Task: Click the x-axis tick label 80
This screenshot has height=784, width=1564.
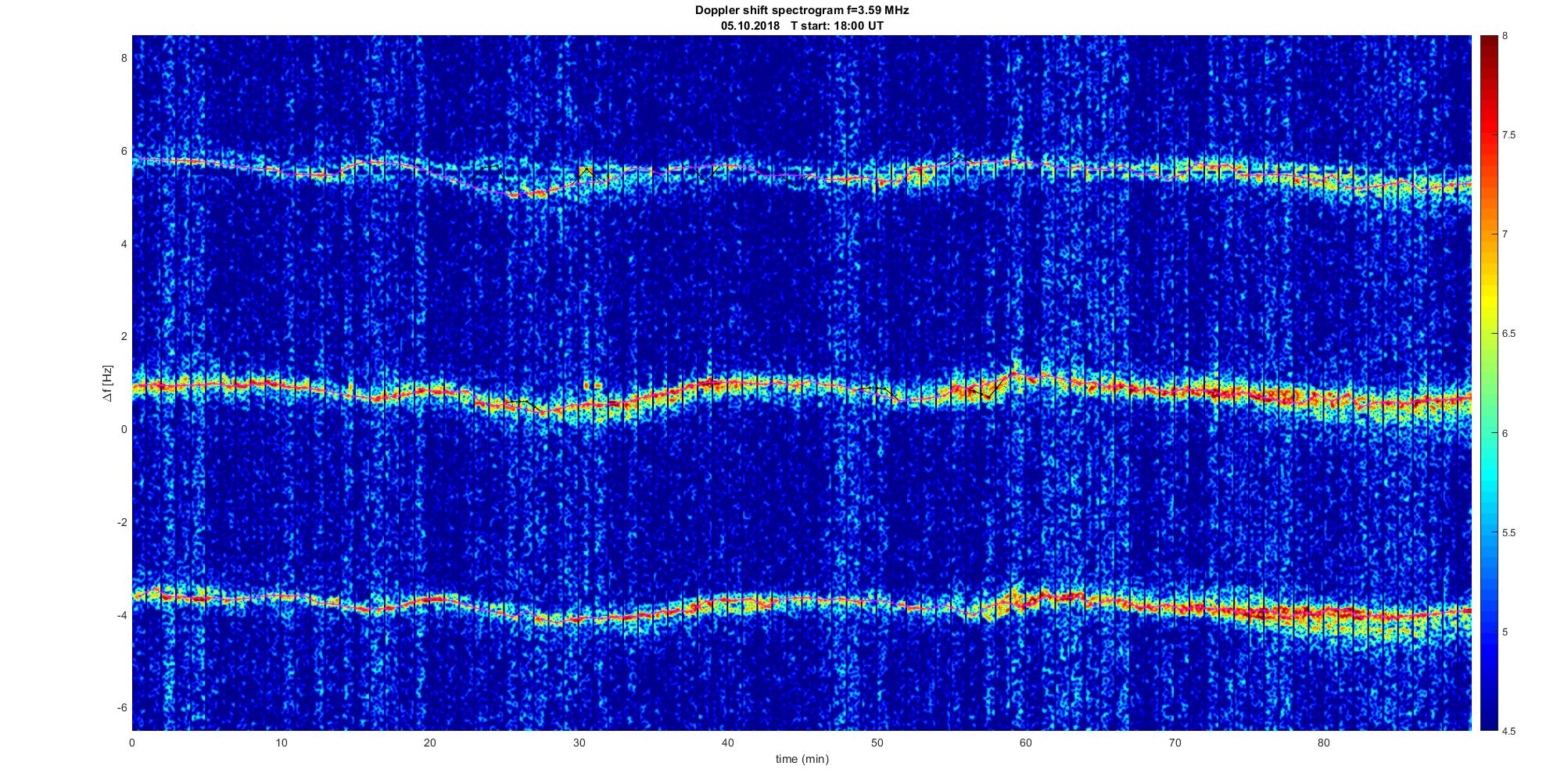Action: tap(1324, 743)
